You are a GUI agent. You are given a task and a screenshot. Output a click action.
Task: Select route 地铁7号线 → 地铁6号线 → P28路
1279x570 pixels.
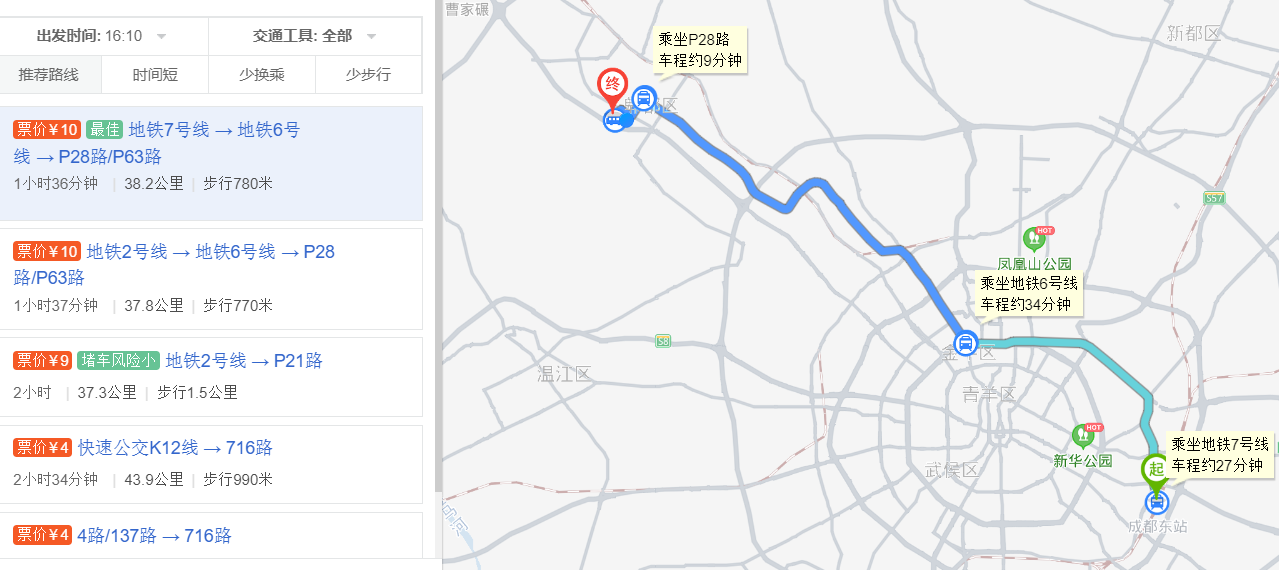pos(211,163)
